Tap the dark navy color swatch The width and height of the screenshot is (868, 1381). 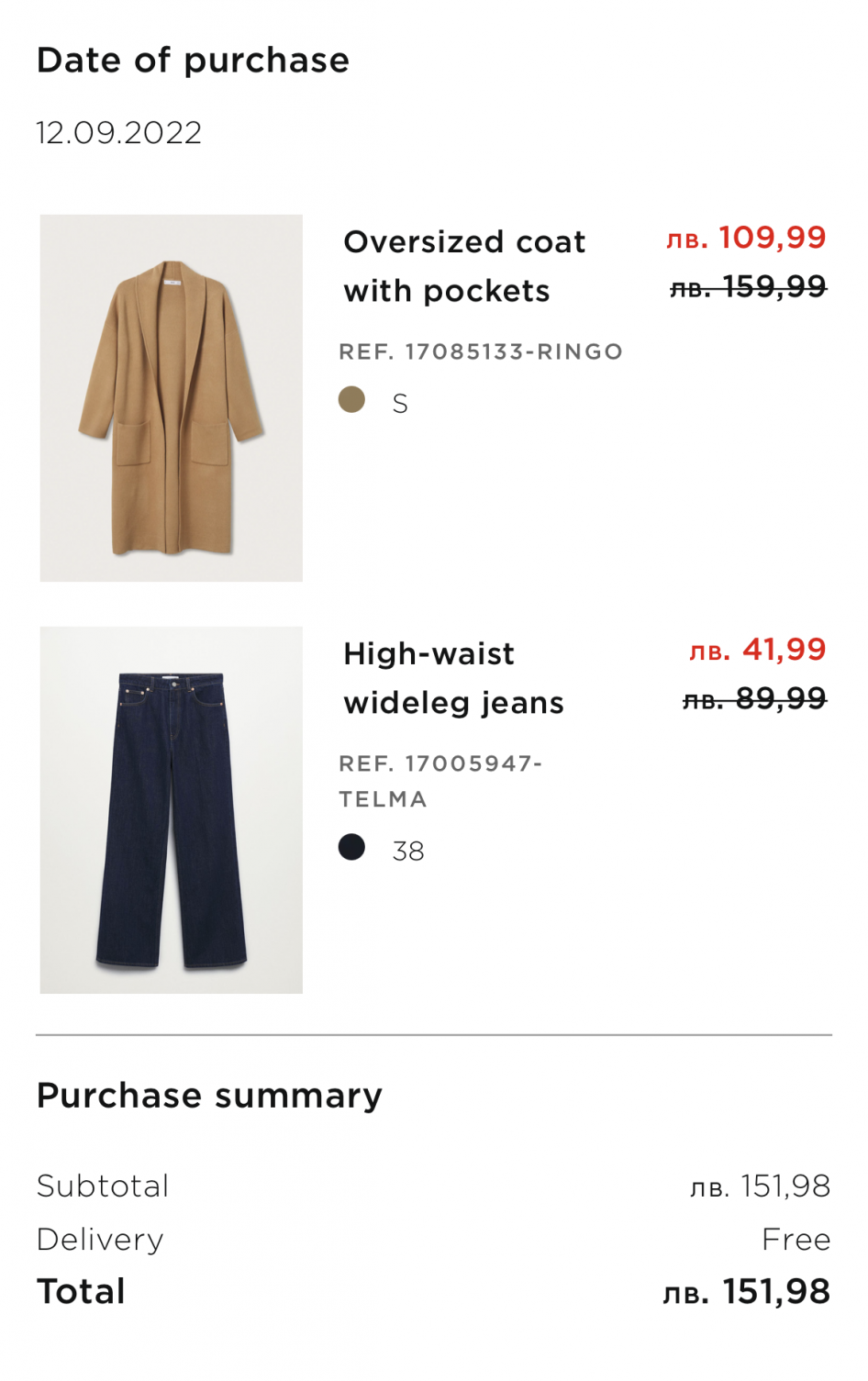tap(351, 847)
